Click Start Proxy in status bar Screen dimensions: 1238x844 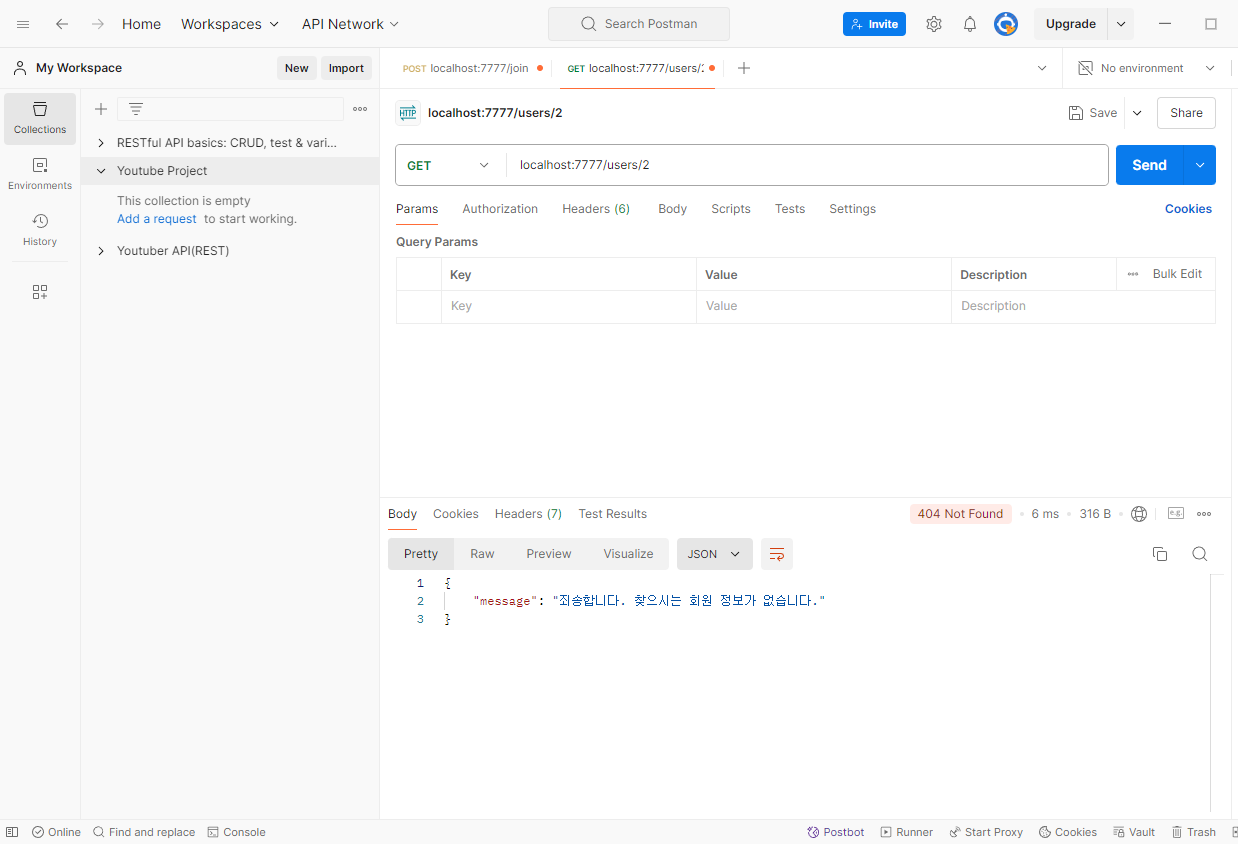pyautogui.click(x=986, y=832)
